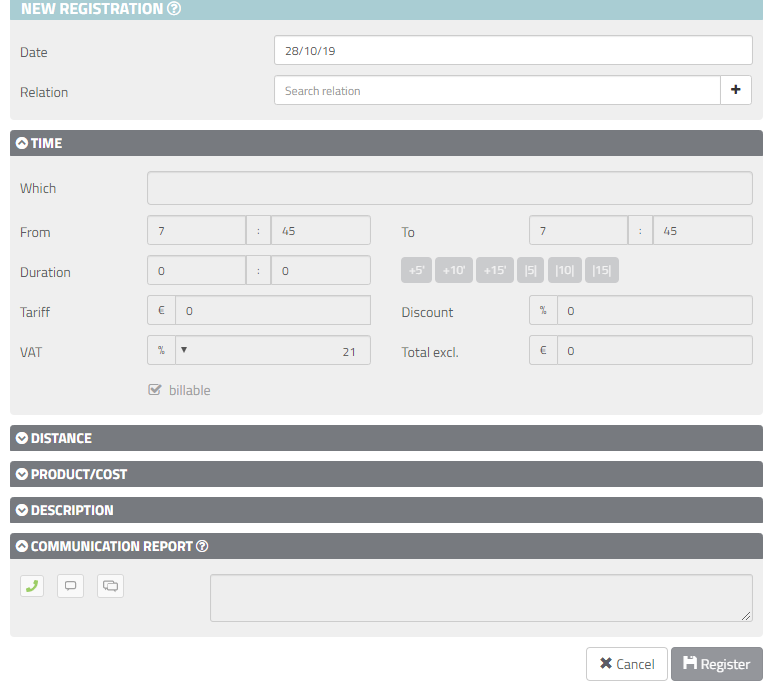Click the |15| rounding shortcut
769x689 pixels.
[602, 270]
